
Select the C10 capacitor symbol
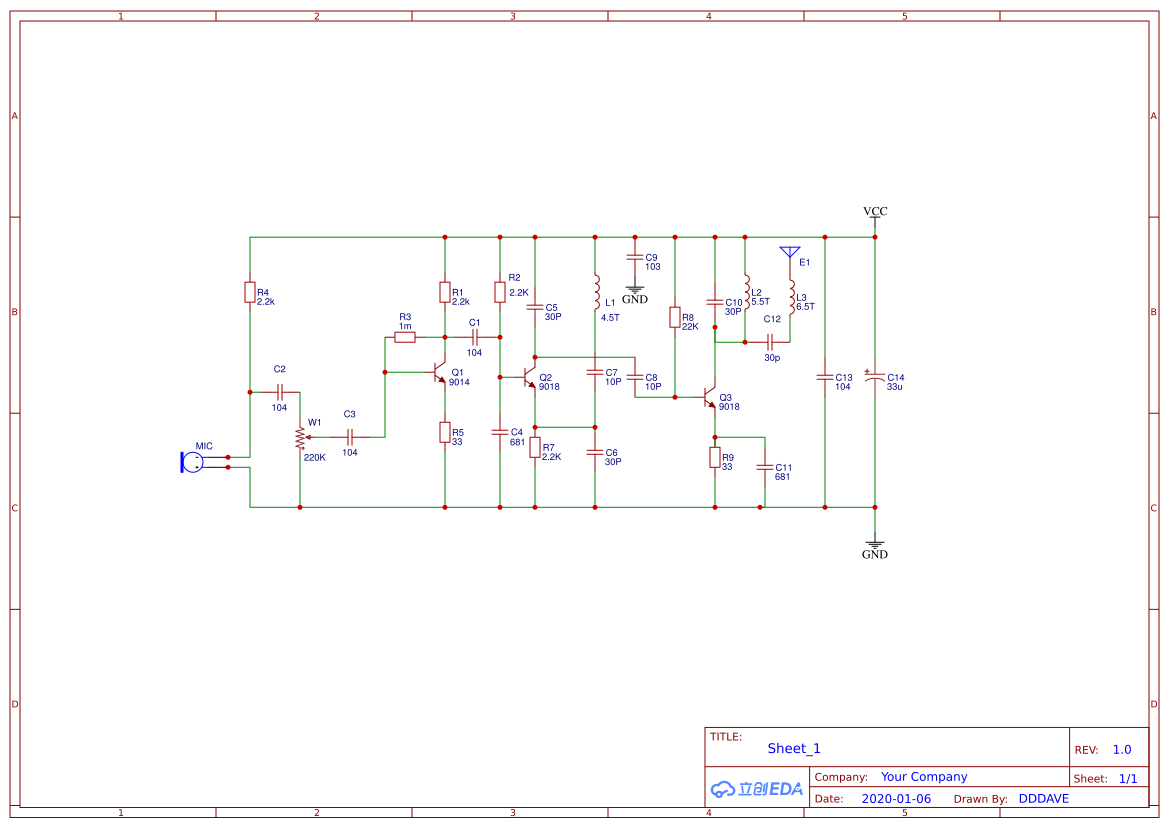(x=715, y=303)
